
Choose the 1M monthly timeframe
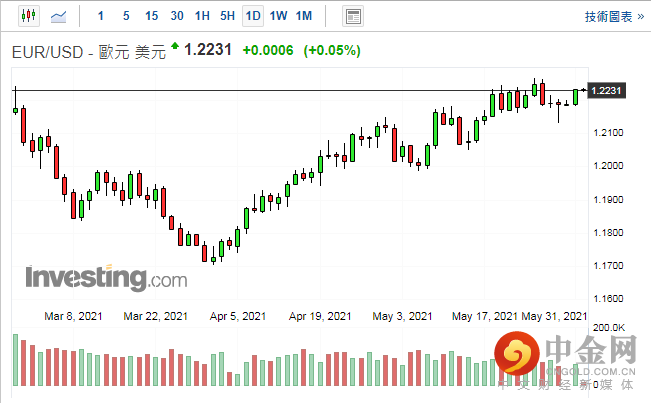tap(304, 16)
